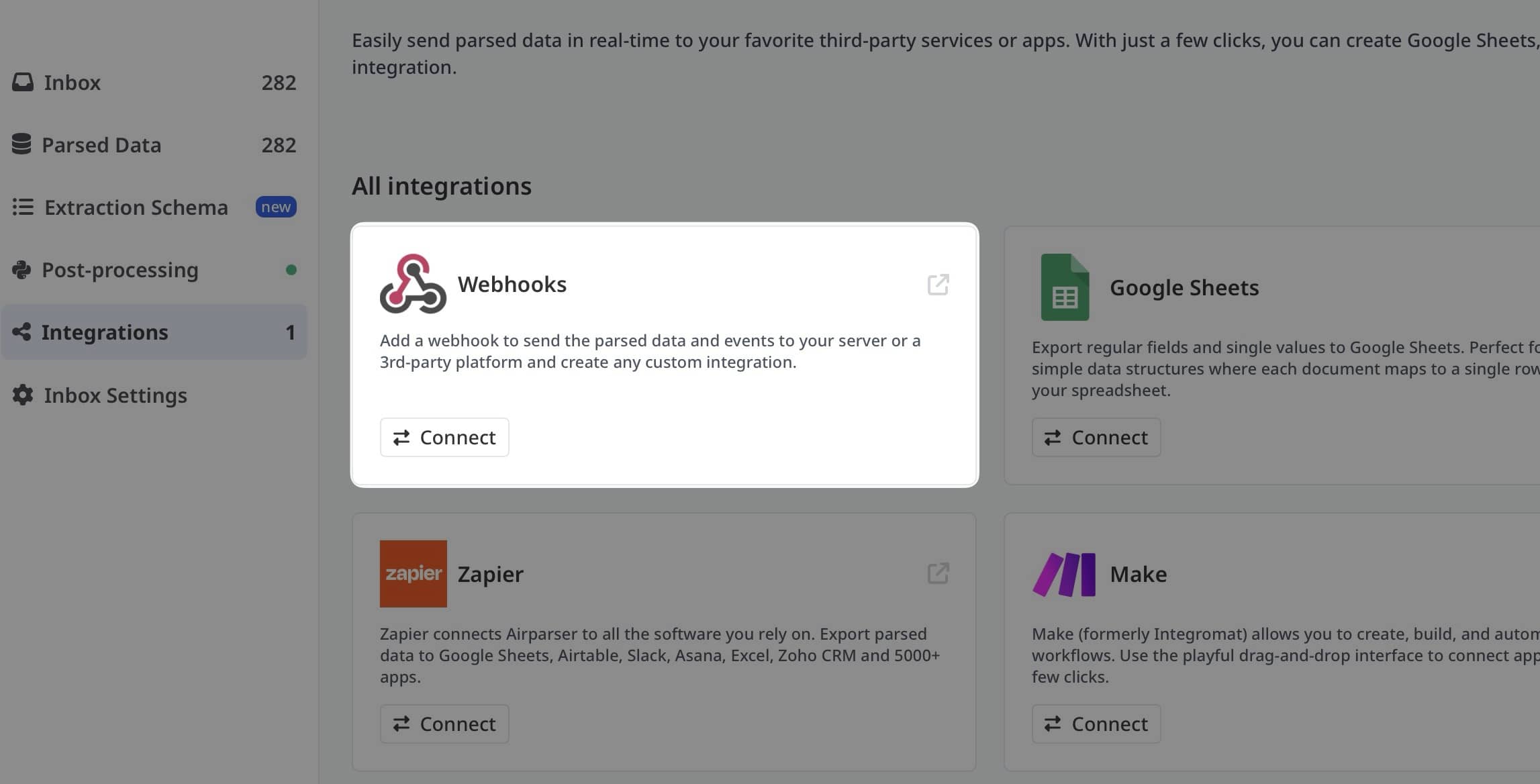1540x784 pixels.
Task: Connect Google Sheets integration
Action: (1096, 437)
